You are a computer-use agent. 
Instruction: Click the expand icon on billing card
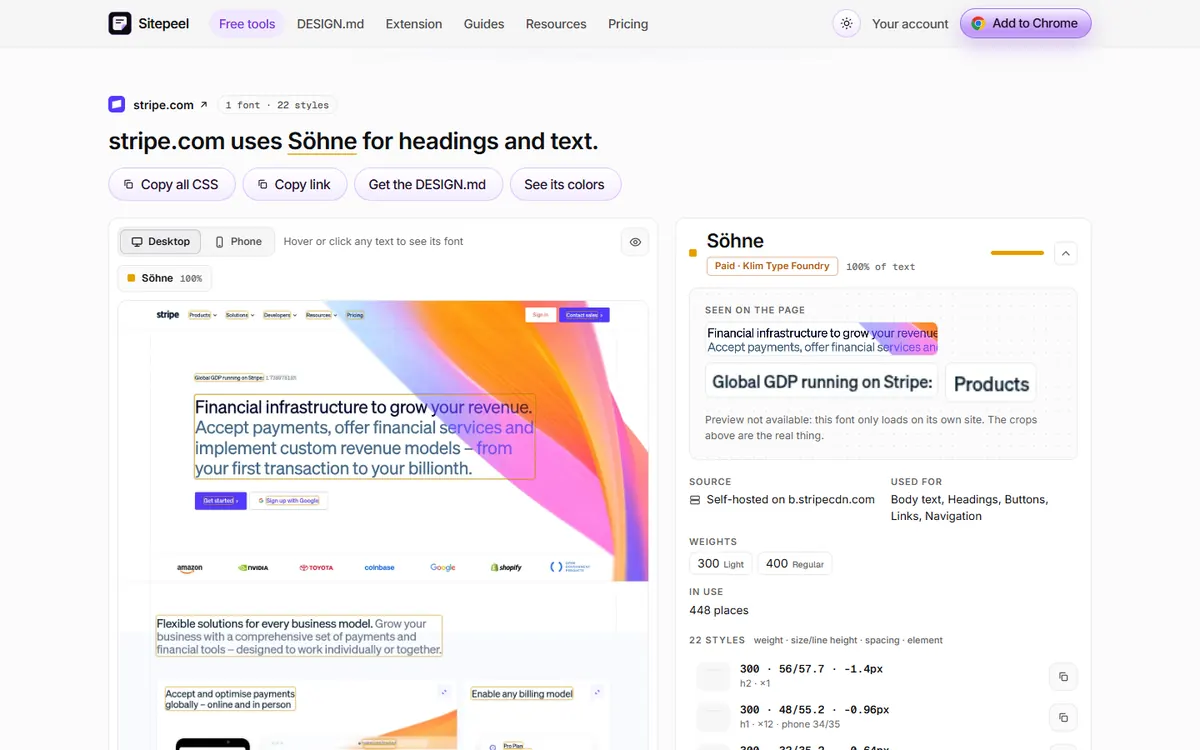(x=597, y=691)
